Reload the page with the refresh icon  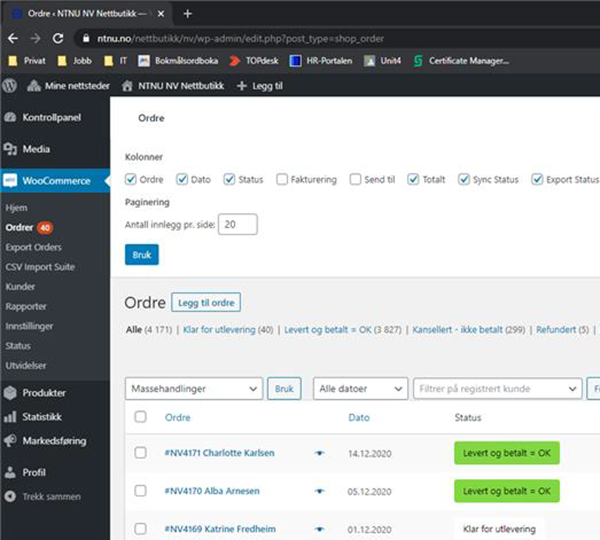[x=58, y=38]
